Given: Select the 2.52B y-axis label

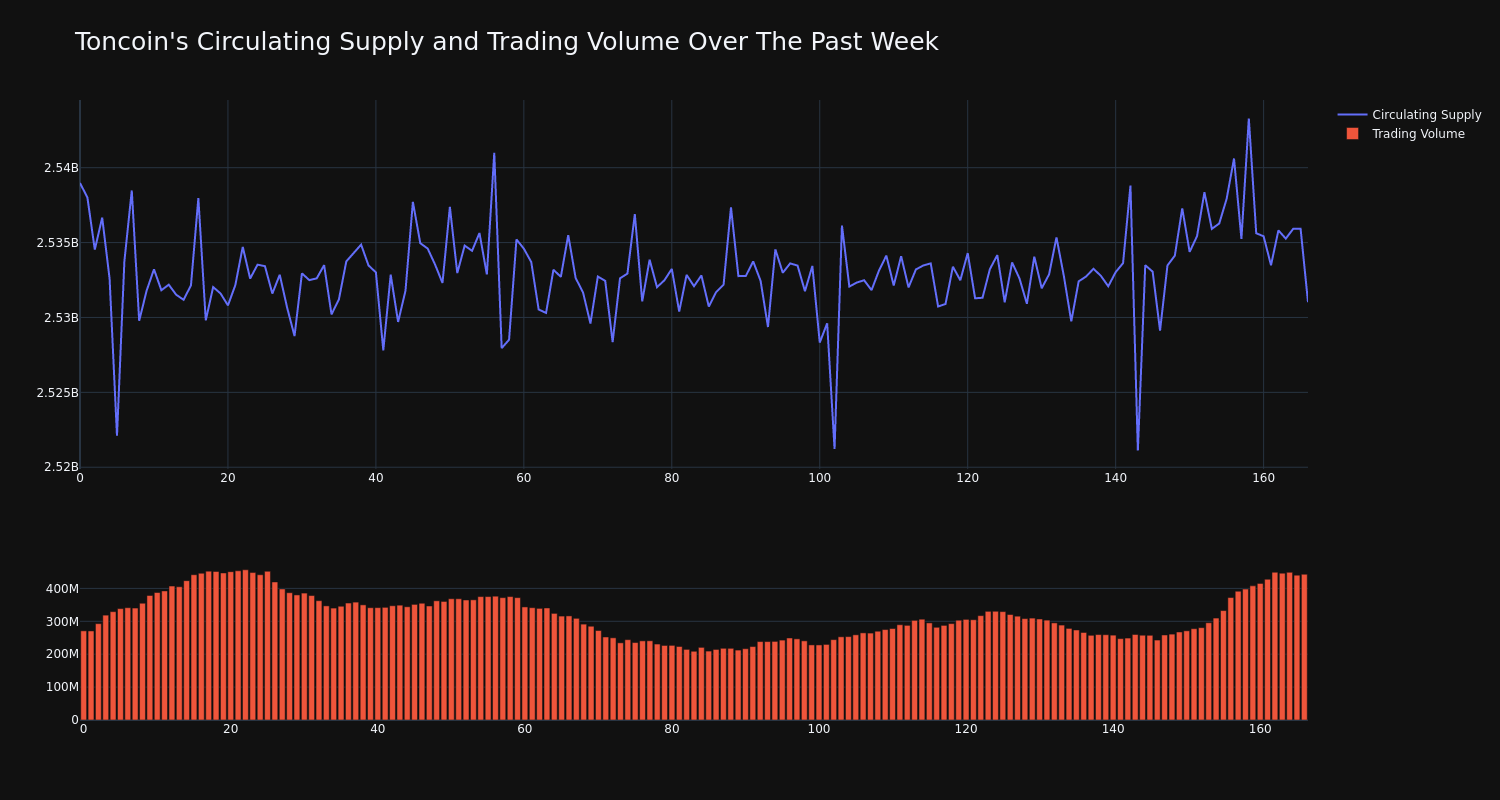Looking at the screenshot, I should coord(61,467).
